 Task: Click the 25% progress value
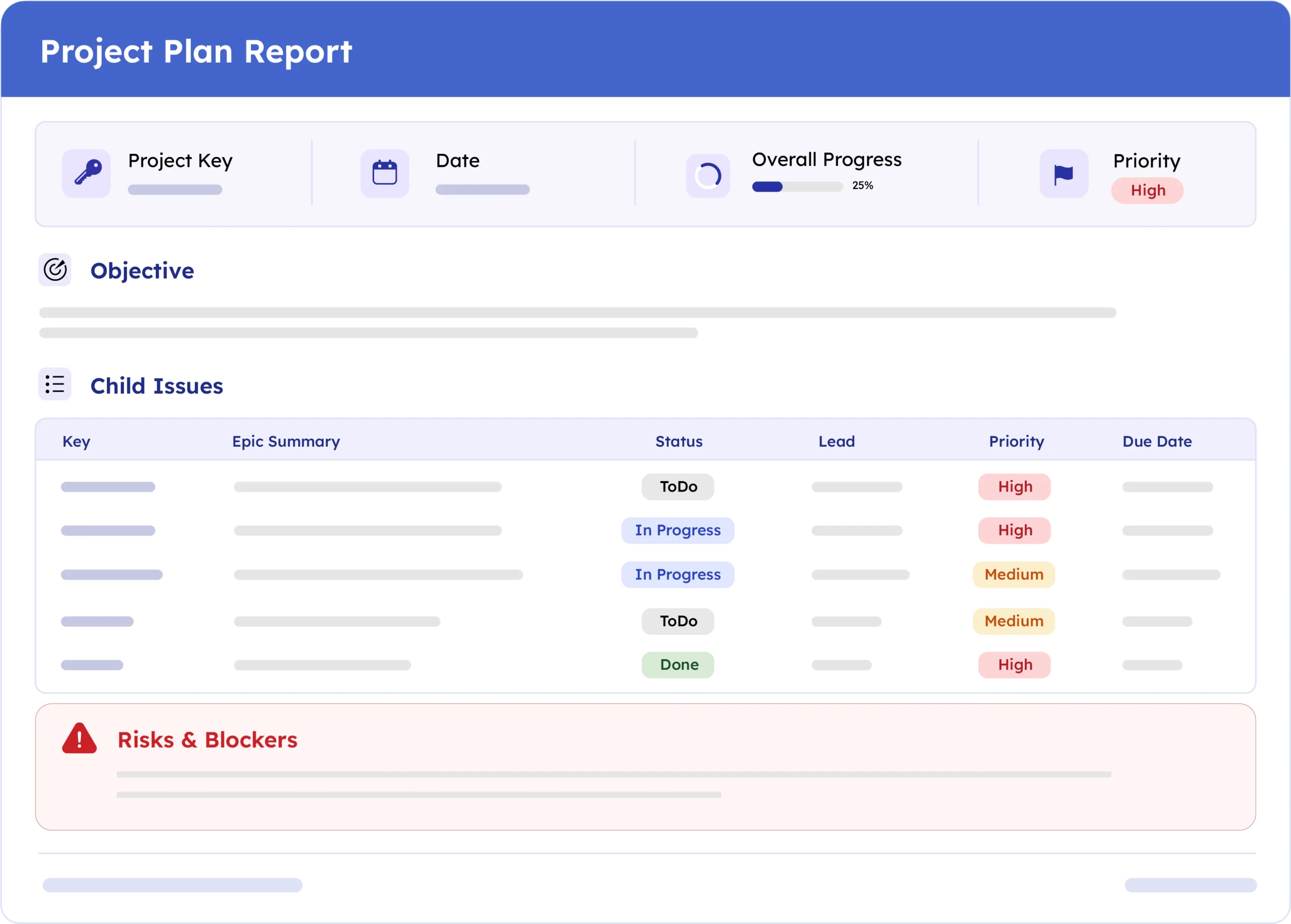862,186
